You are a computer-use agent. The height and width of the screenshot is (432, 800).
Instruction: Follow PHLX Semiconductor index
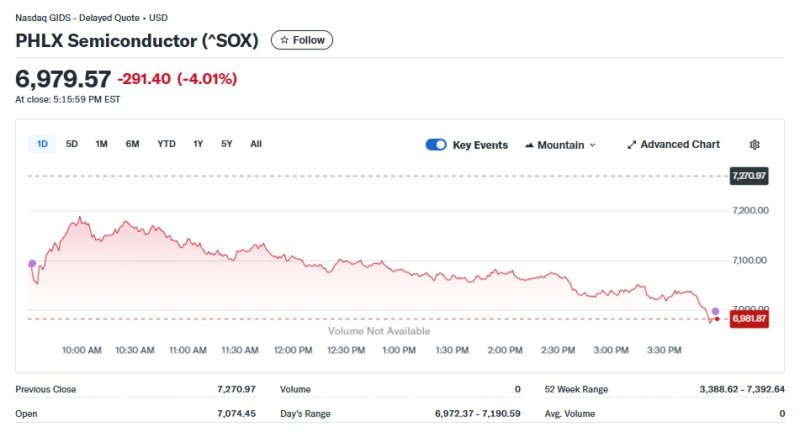click(x=302, y=40)
